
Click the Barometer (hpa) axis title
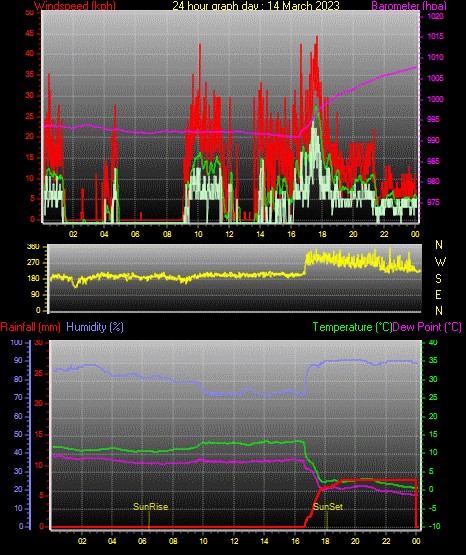coord(409,6)
